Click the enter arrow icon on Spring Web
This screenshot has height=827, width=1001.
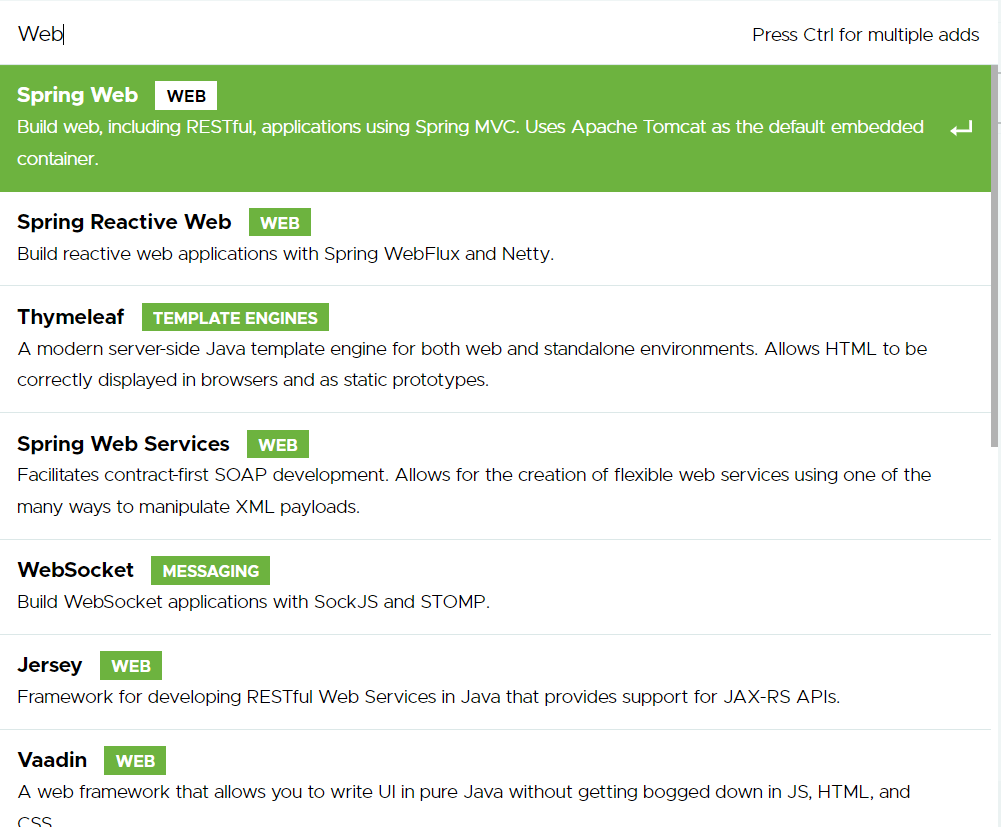[961, 127]
